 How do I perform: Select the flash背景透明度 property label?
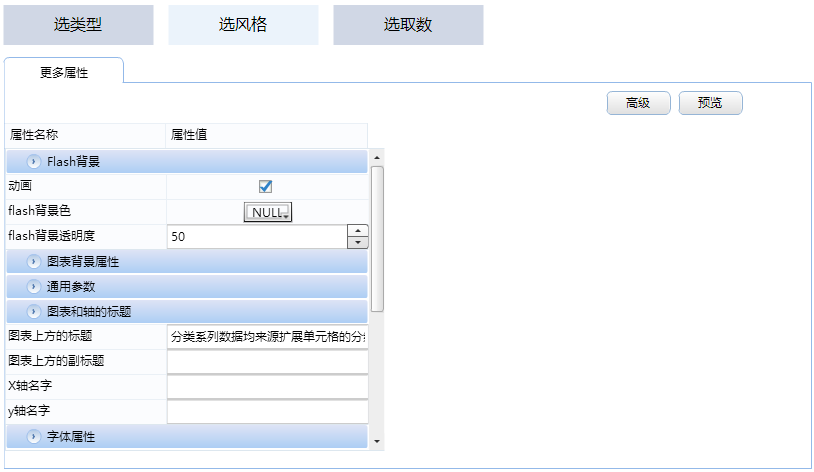tap(51, 235)
